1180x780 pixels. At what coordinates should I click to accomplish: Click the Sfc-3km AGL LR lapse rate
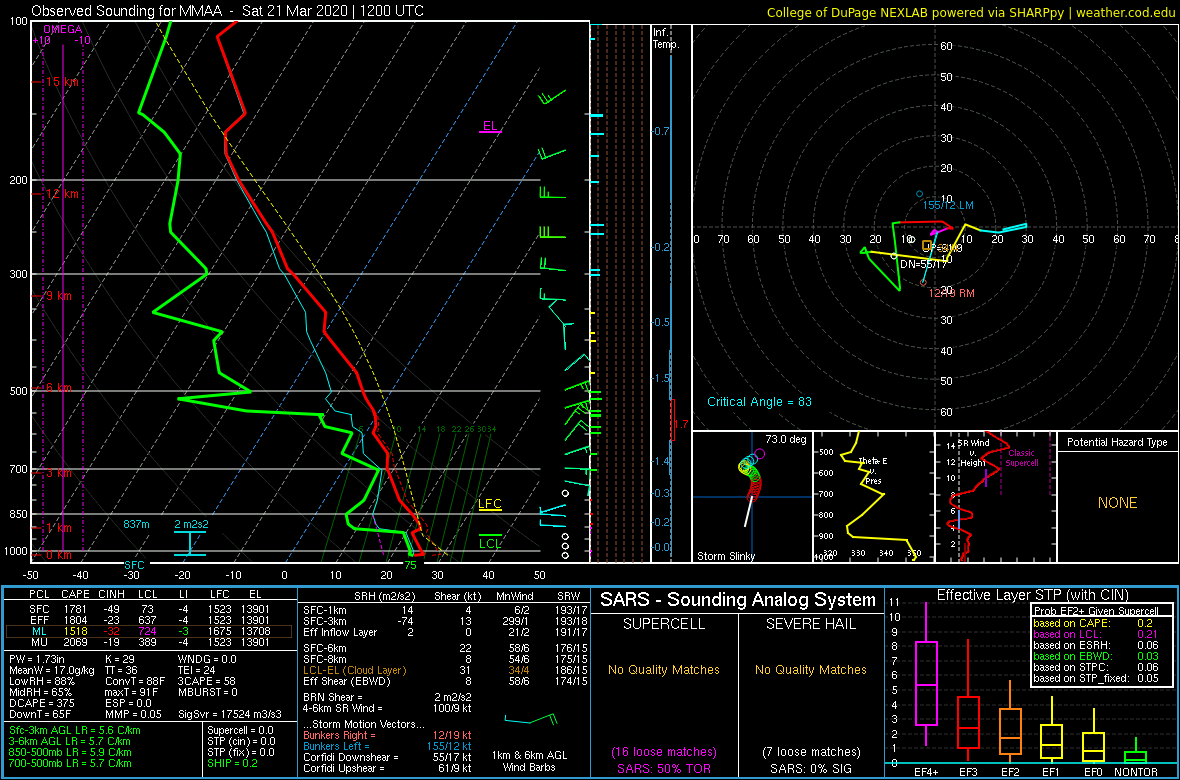pyautogui.click(x=75, y=730)
